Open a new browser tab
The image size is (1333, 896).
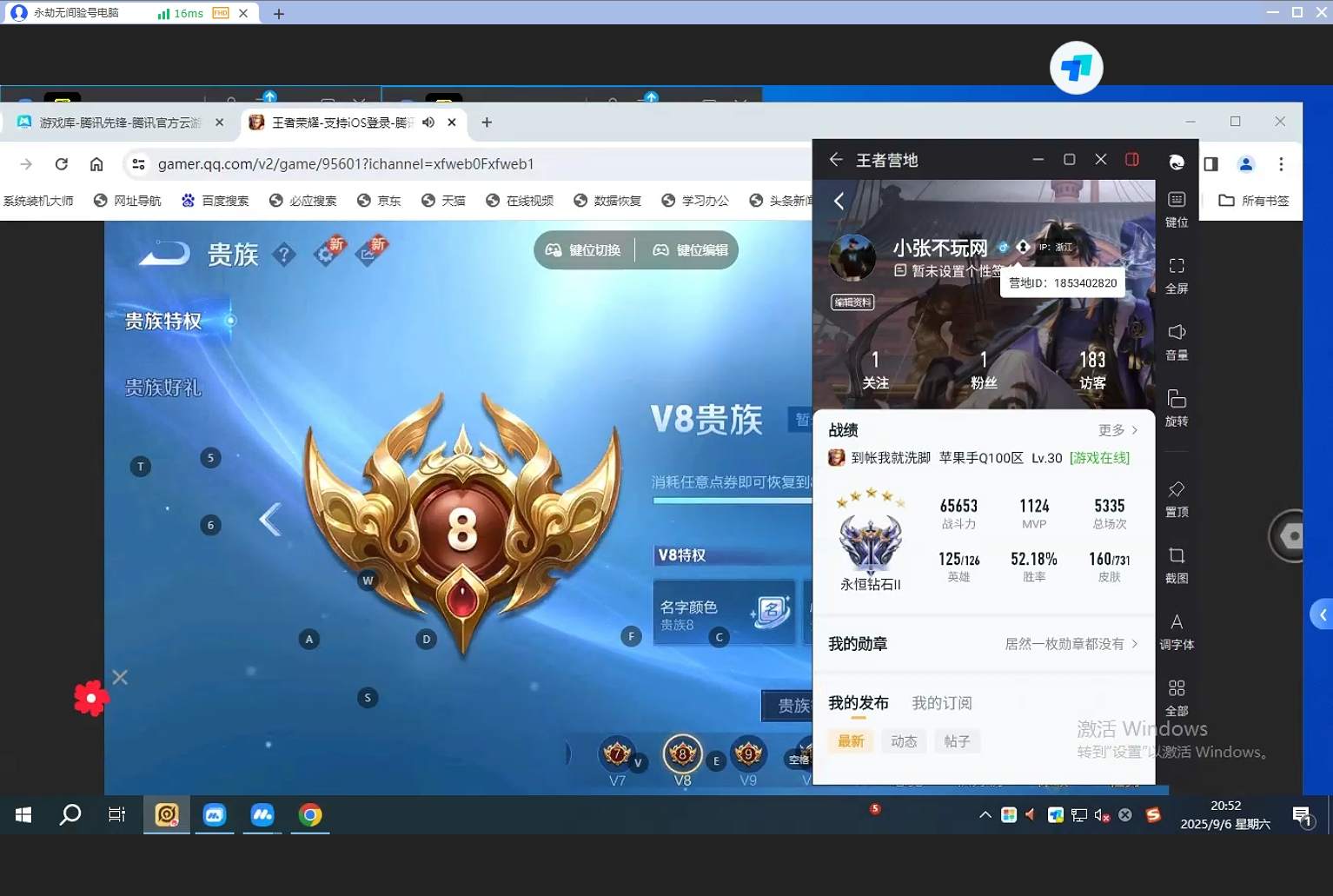(487, 123)
